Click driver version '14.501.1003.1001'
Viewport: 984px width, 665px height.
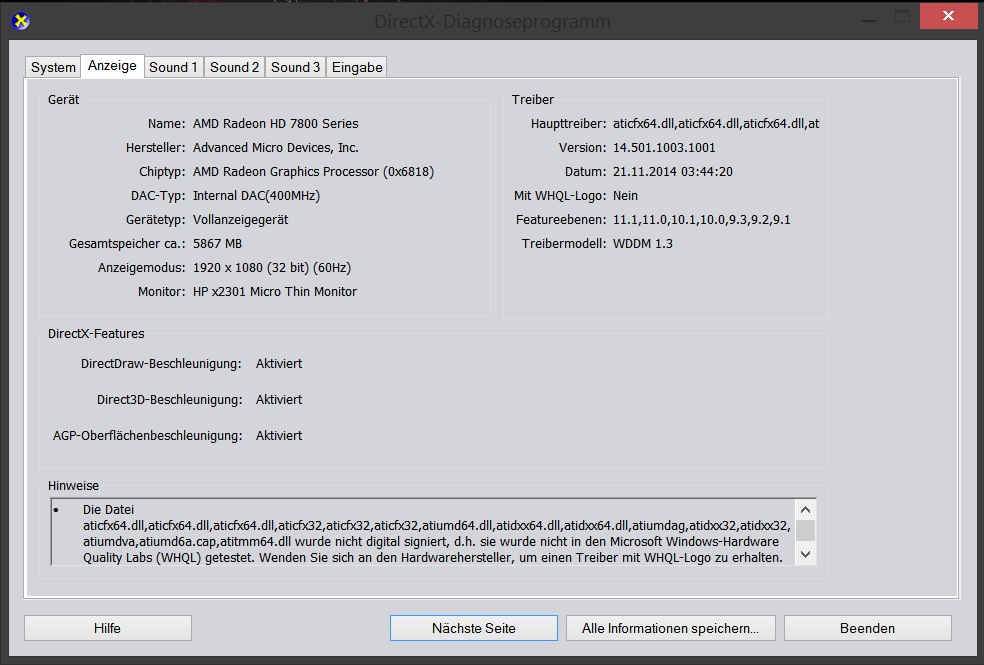click(x=664, y=147)
